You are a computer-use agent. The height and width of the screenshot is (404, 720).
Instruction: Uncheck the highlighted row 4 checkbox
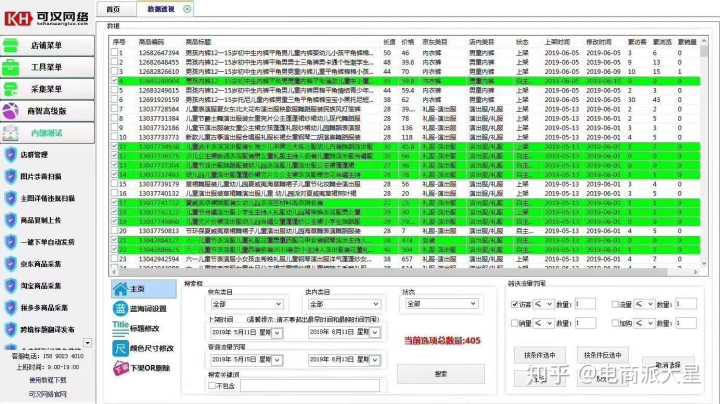click(x=114, y=81)
